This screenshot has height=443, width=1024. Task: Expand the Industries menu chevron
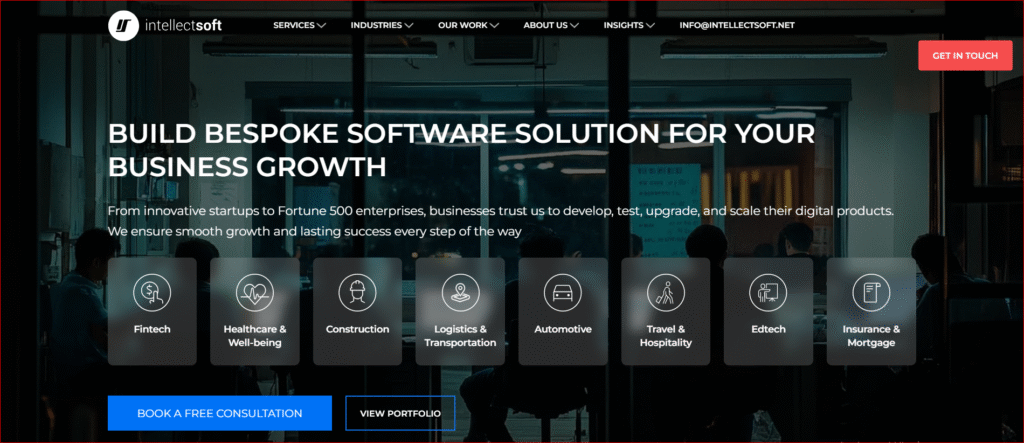pos(409,26)
